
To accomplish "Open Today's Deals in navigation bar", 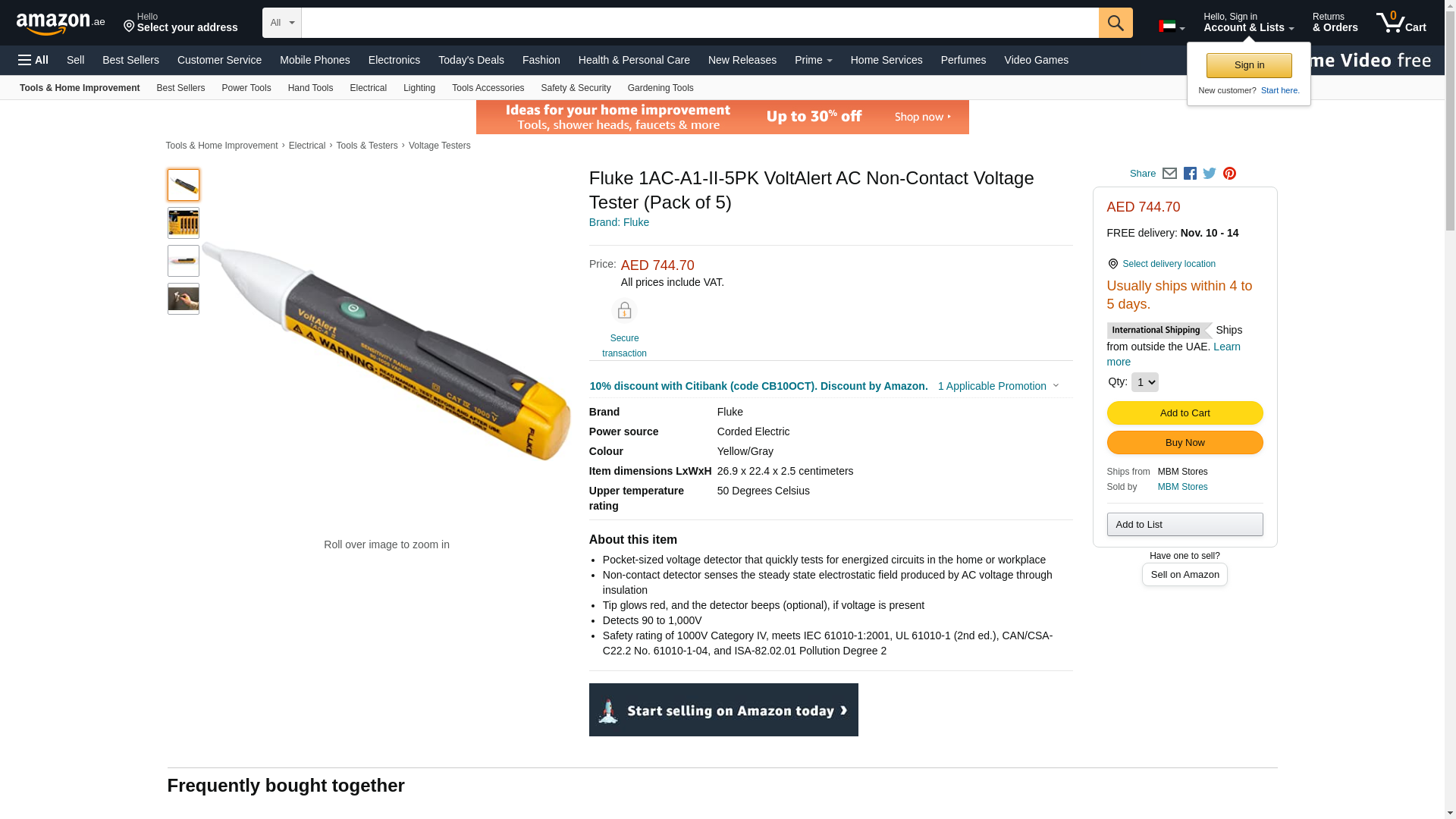I will pos(471,60).
